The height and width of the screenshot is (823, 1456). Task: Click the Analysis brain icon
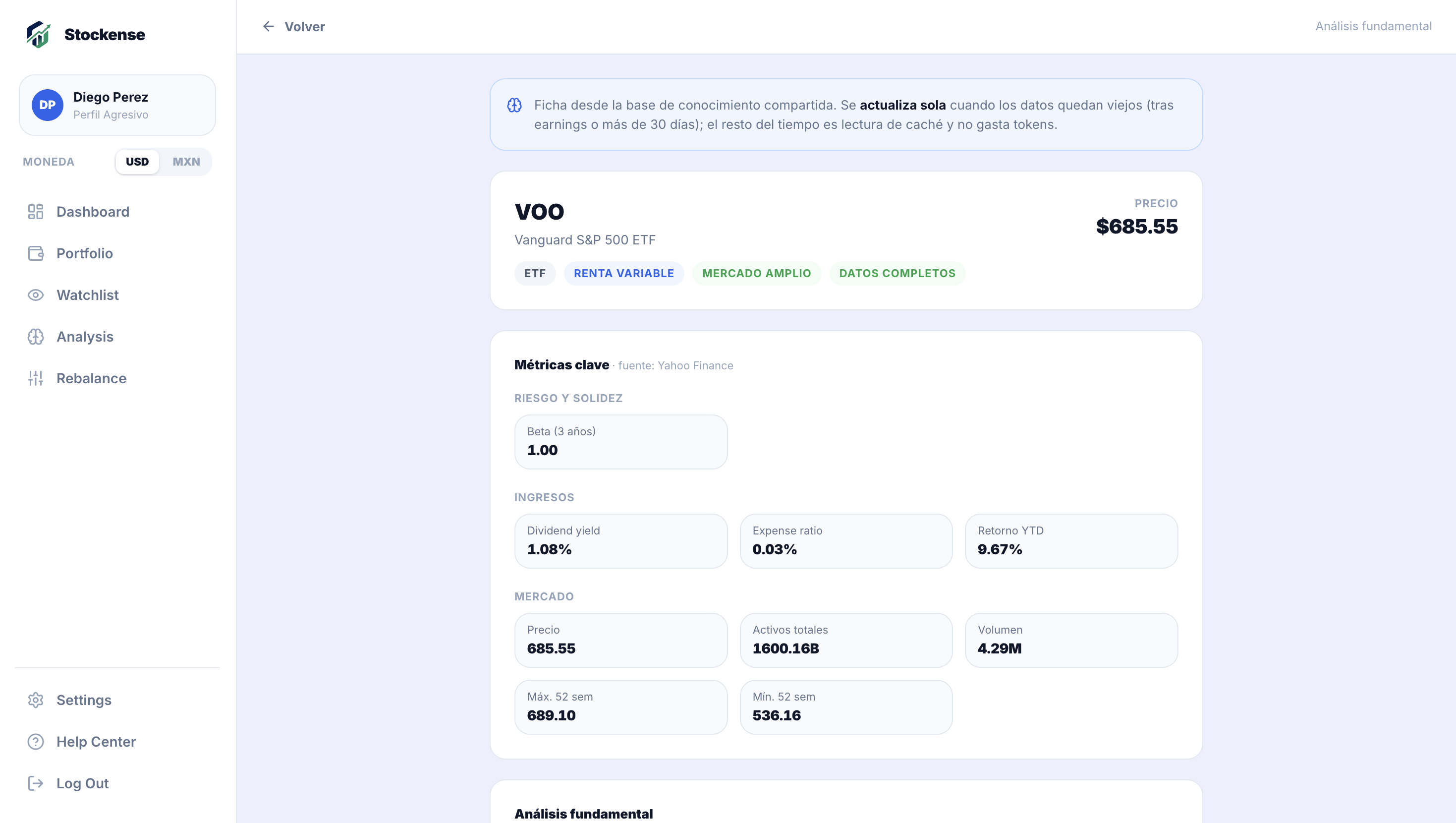pyautogui.click(x=36, y=337)
